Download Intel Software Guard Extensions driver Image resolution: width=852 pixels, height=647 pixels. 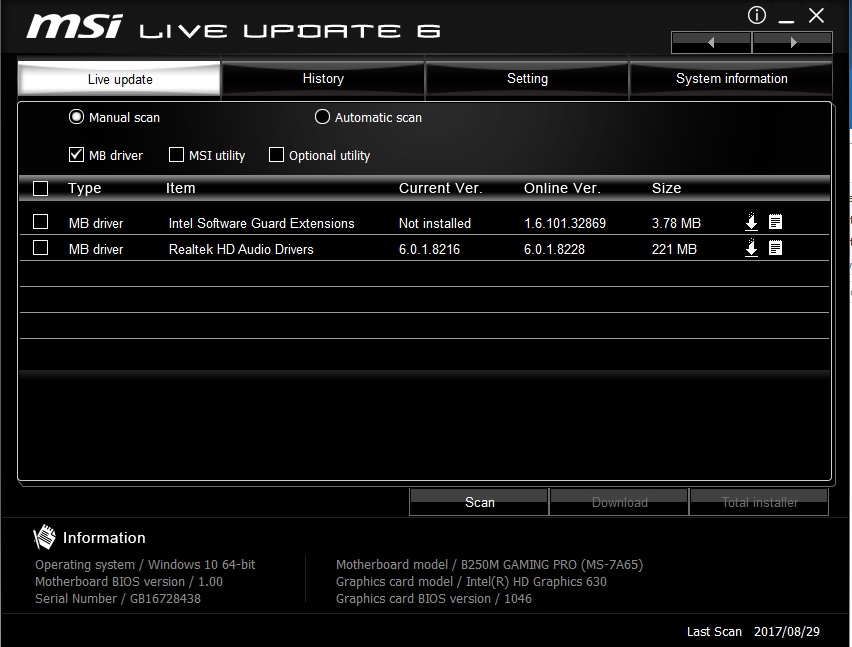tap(752, 222)
